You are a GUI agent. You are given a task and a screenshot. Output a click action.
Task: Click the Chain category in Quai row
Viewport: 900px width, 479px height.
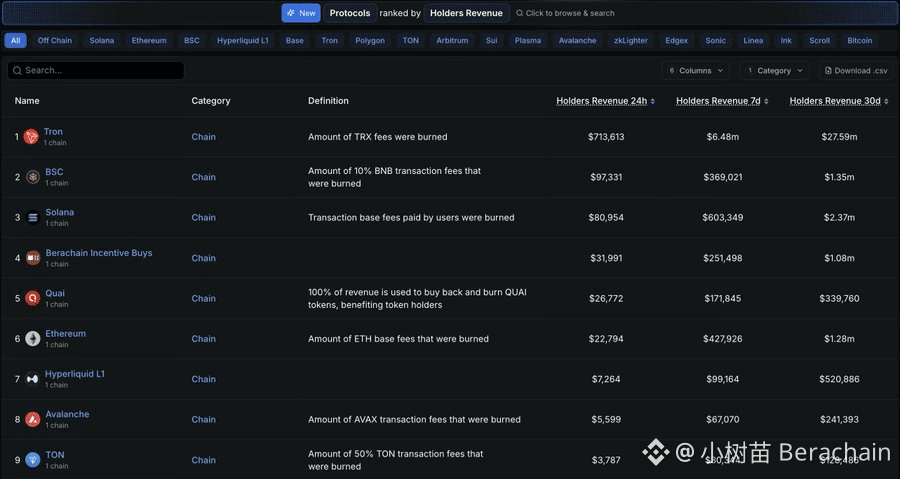click(x=203, y=298)
